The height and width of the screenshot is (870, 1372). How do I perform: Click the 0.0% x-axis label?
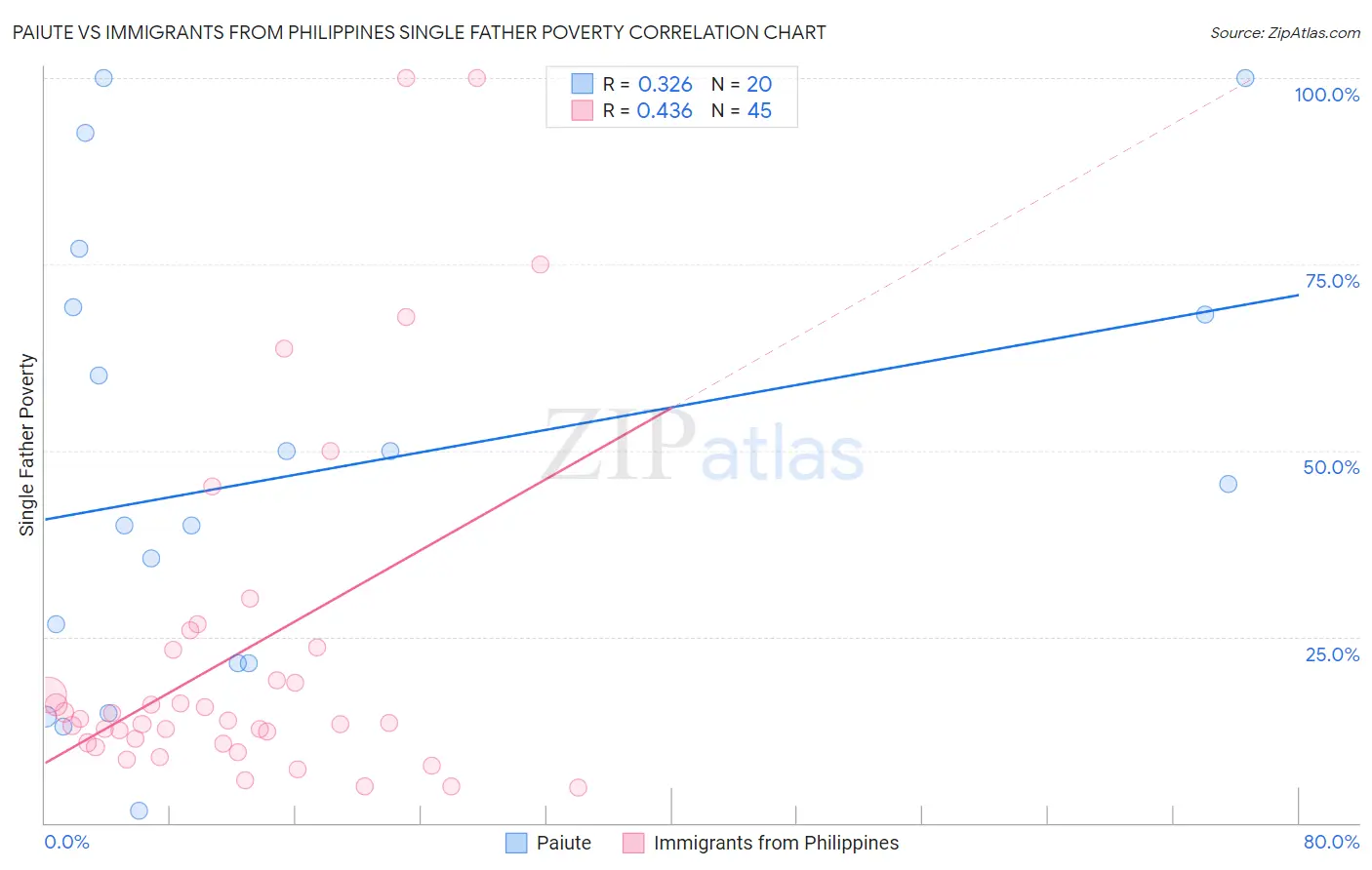pyautogui.click(x=67, y=842)
